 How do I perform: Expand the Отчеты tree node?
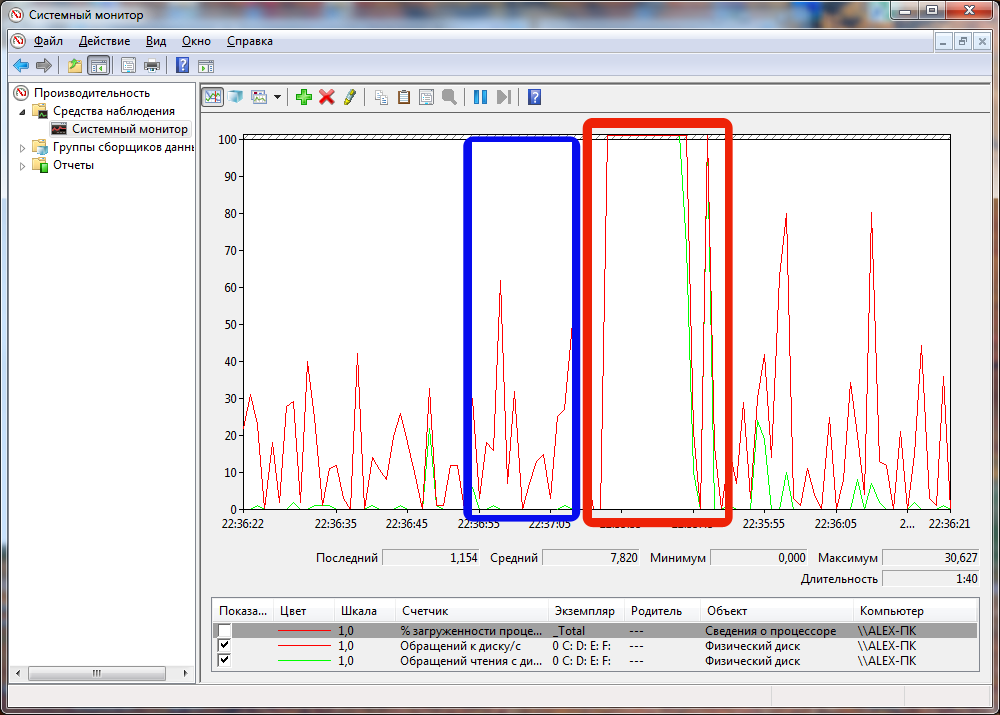(x=24, y=166)
